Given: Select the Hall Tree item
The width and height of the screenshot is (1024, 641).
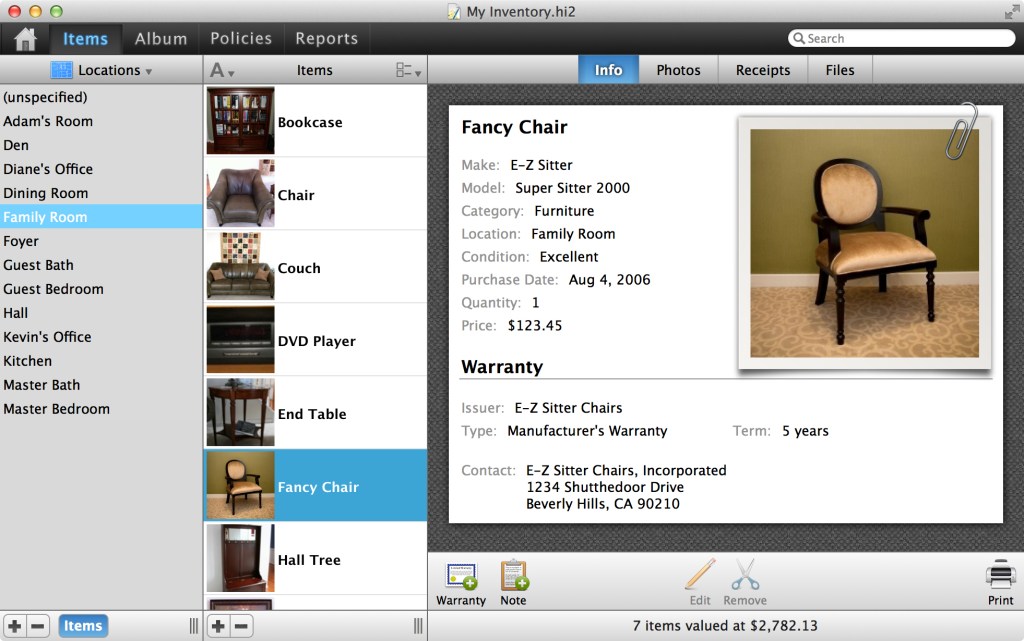Looking at the screenshot, I should point(316,559).
